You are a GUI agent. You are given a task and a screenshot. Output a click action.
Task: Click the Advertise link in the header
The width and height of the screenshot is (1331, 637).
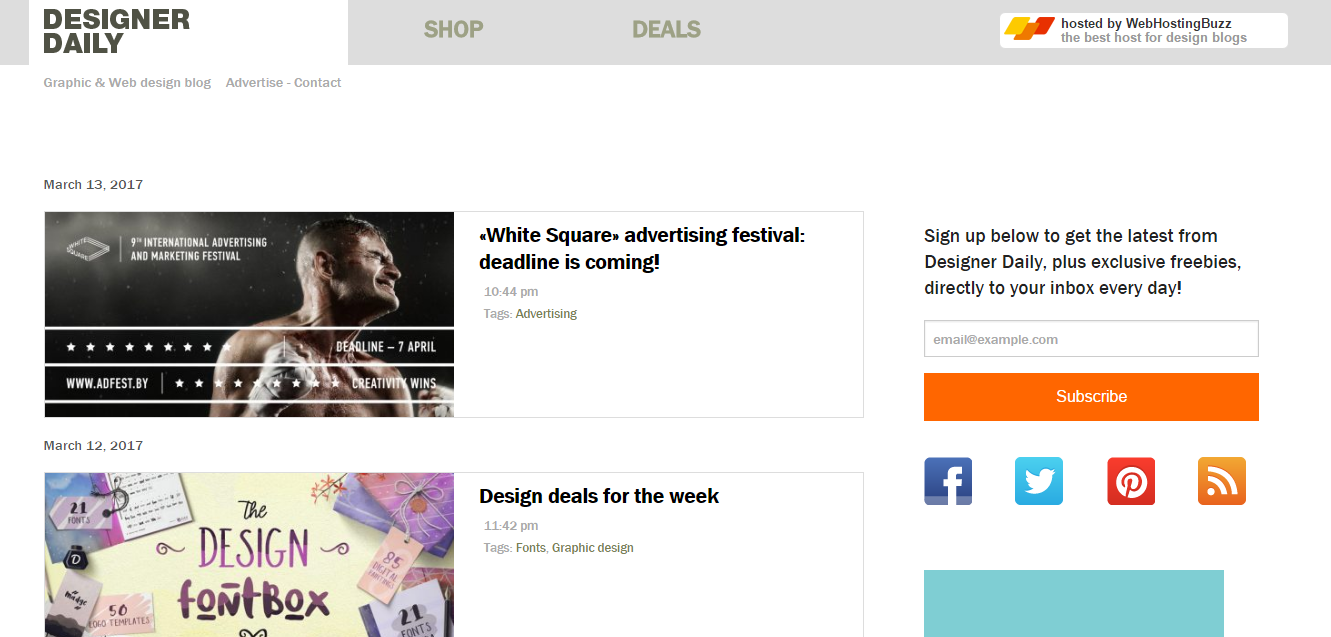click(x=254, y=83)
